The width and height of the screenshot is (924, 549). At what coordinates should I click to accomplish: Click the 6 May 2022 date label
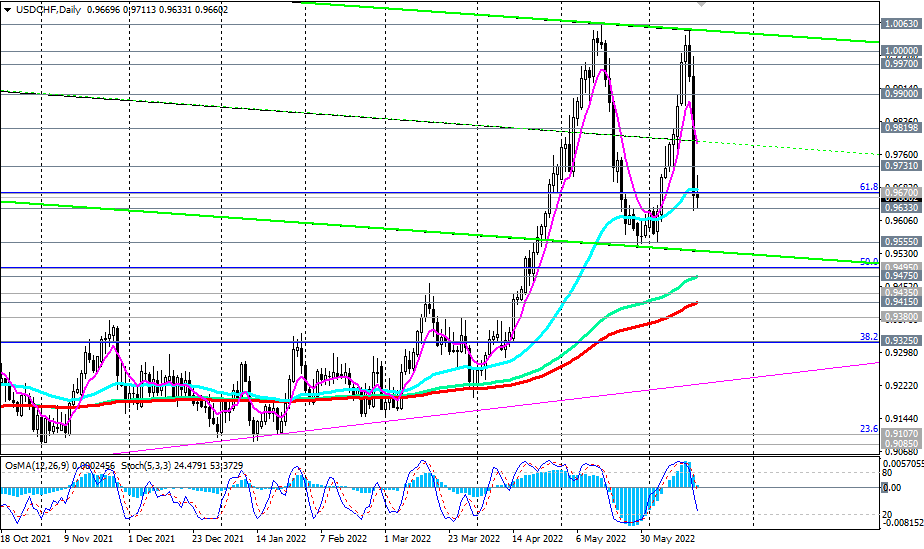point(600,539)
